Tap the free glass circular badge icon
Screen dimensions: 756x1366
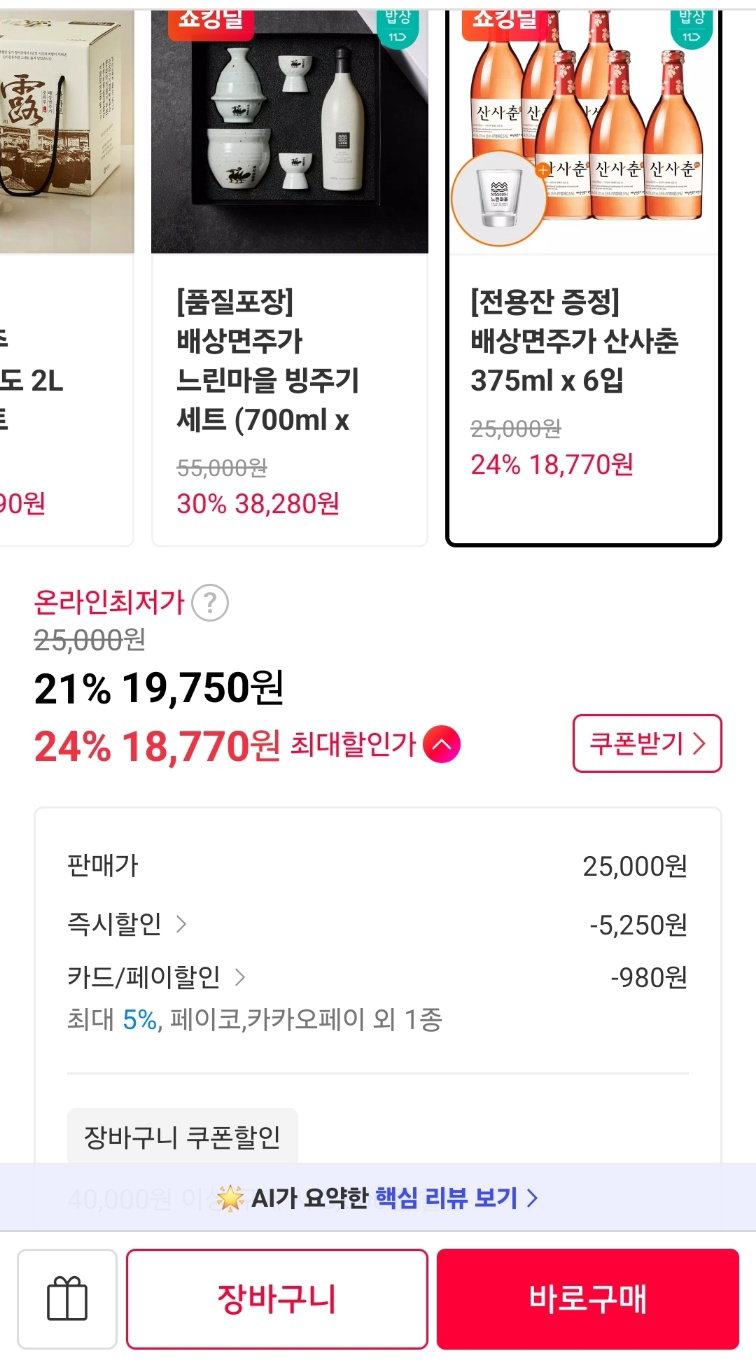coord(499,199)
